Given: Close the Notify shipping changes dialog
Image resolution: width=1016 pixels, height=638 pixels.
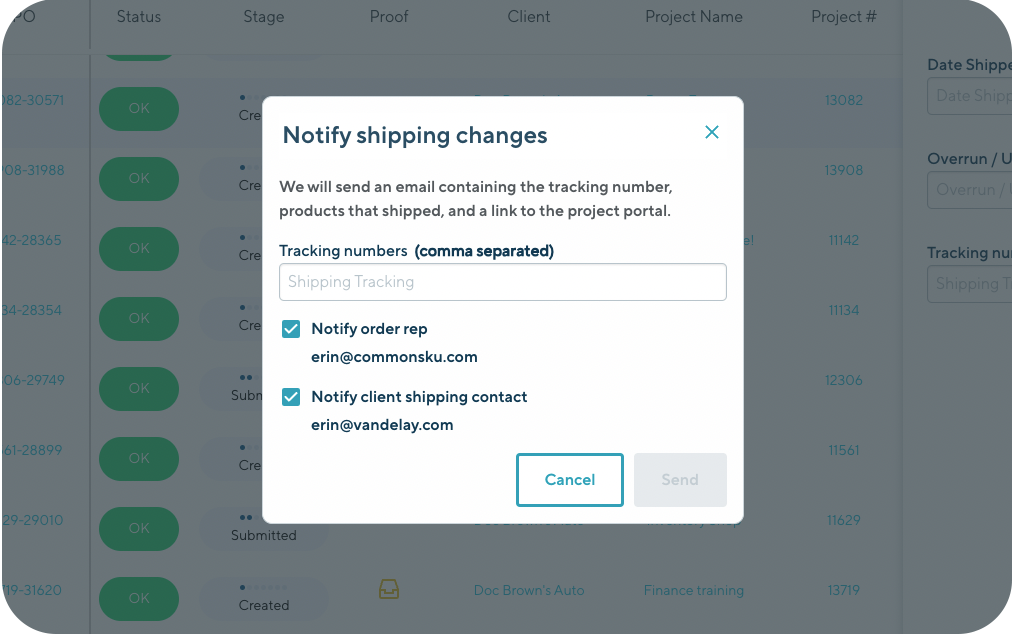Looking at the screenshot, I should tap(711, 131).
